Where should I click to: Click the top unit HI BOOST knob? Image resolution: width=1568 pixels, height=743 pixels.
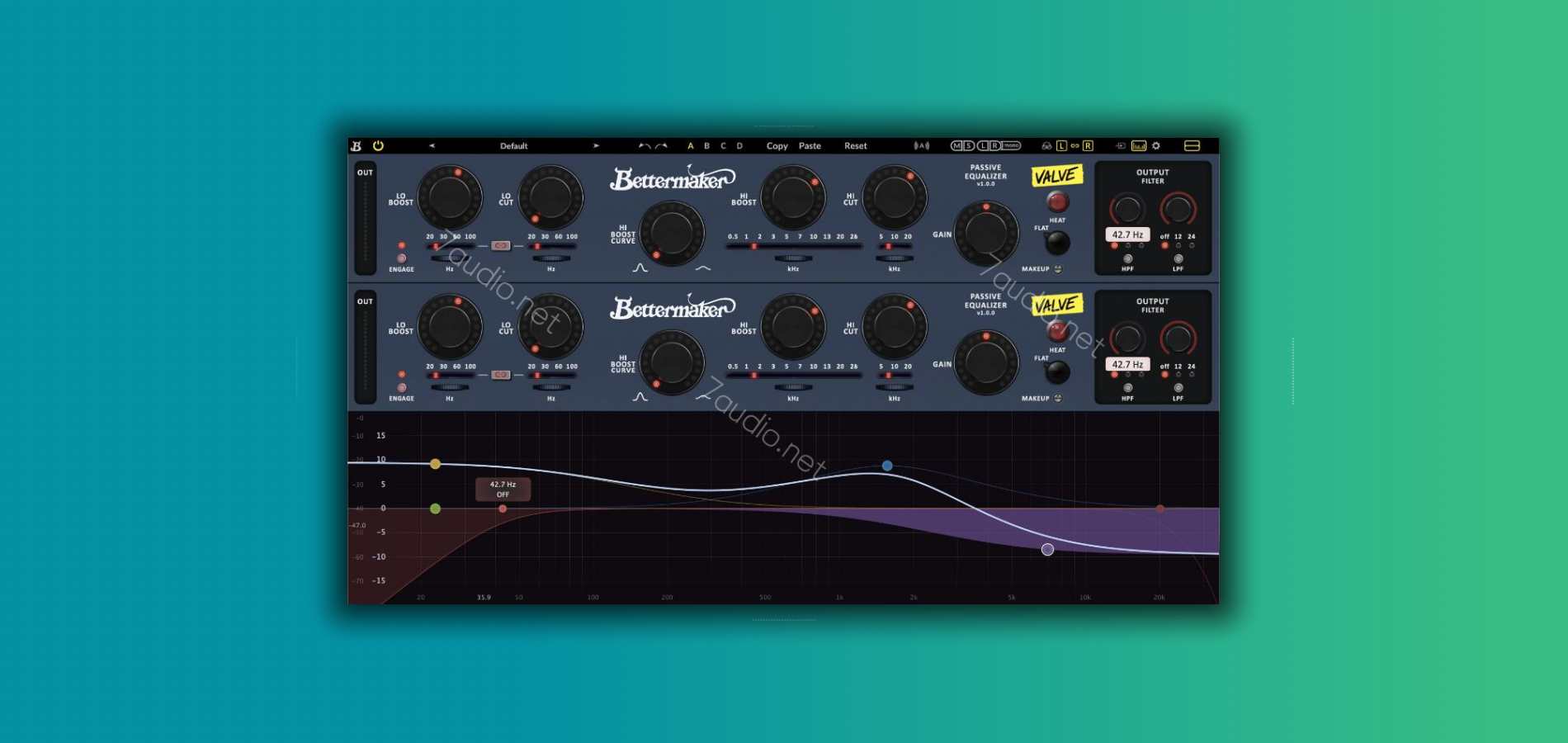(x=792, y=197)
